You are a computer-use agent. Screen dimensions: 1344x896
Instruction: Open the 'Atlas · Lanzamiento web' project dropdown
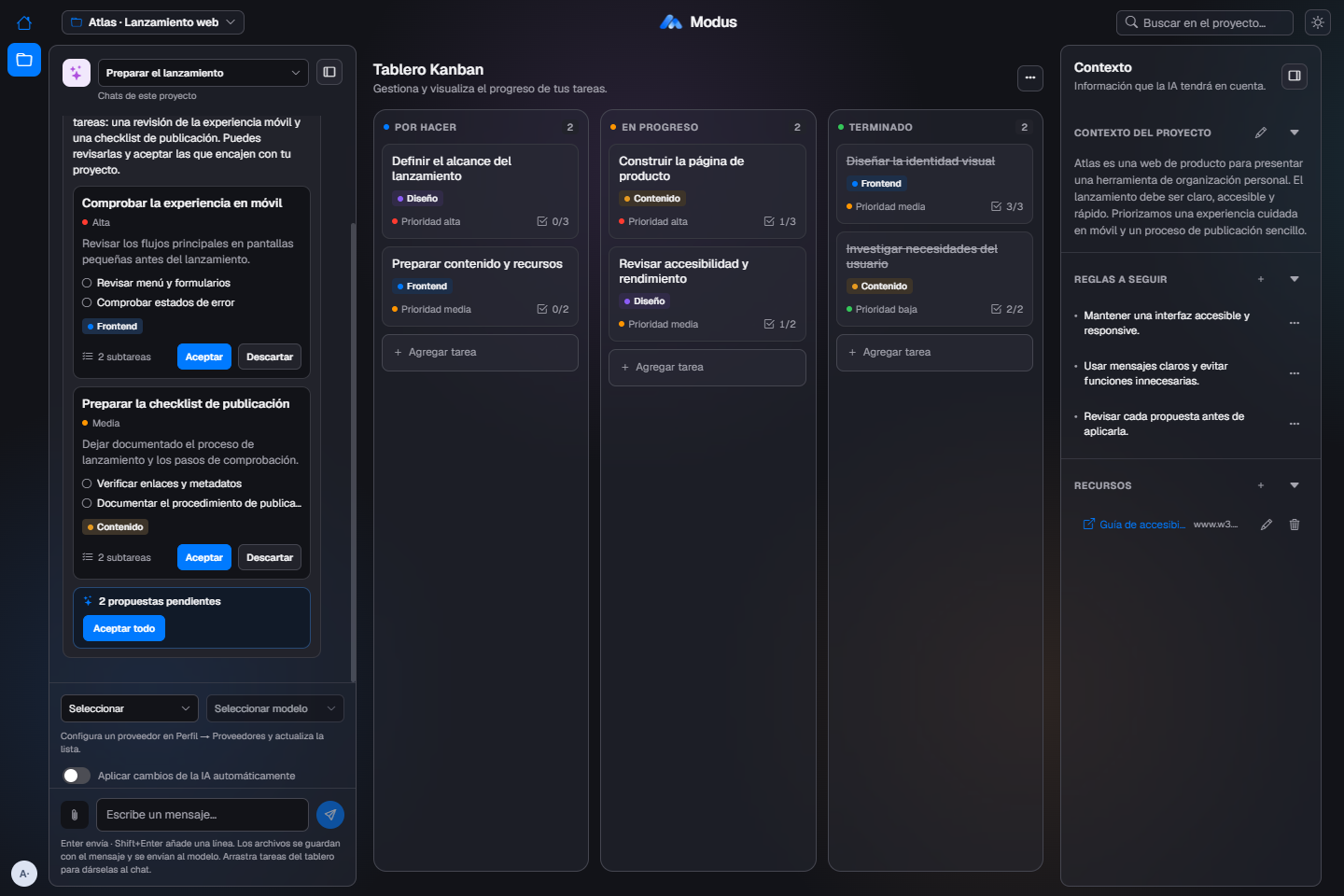pos(153,22)
